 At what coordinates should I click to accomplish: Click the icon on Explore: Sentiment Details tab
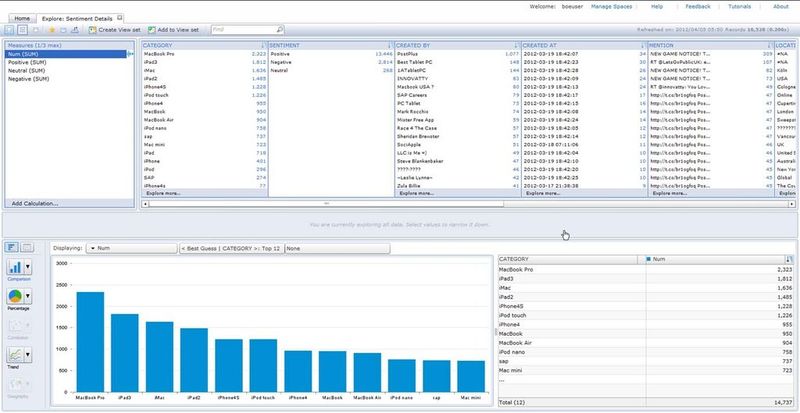click(x=120, y=18)
